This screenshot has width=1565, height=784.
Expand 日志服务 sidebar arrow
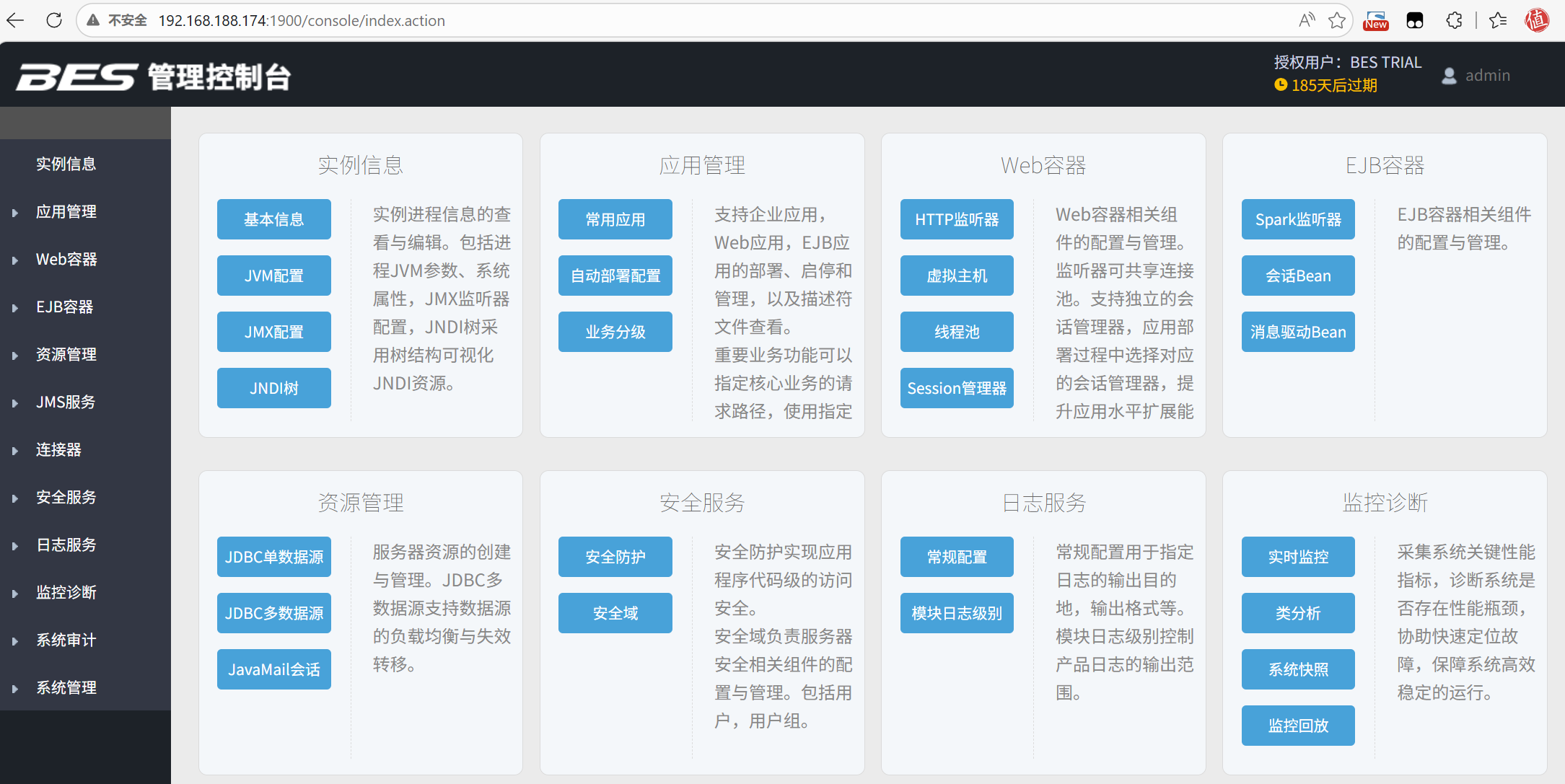click(x=15, y=546)
